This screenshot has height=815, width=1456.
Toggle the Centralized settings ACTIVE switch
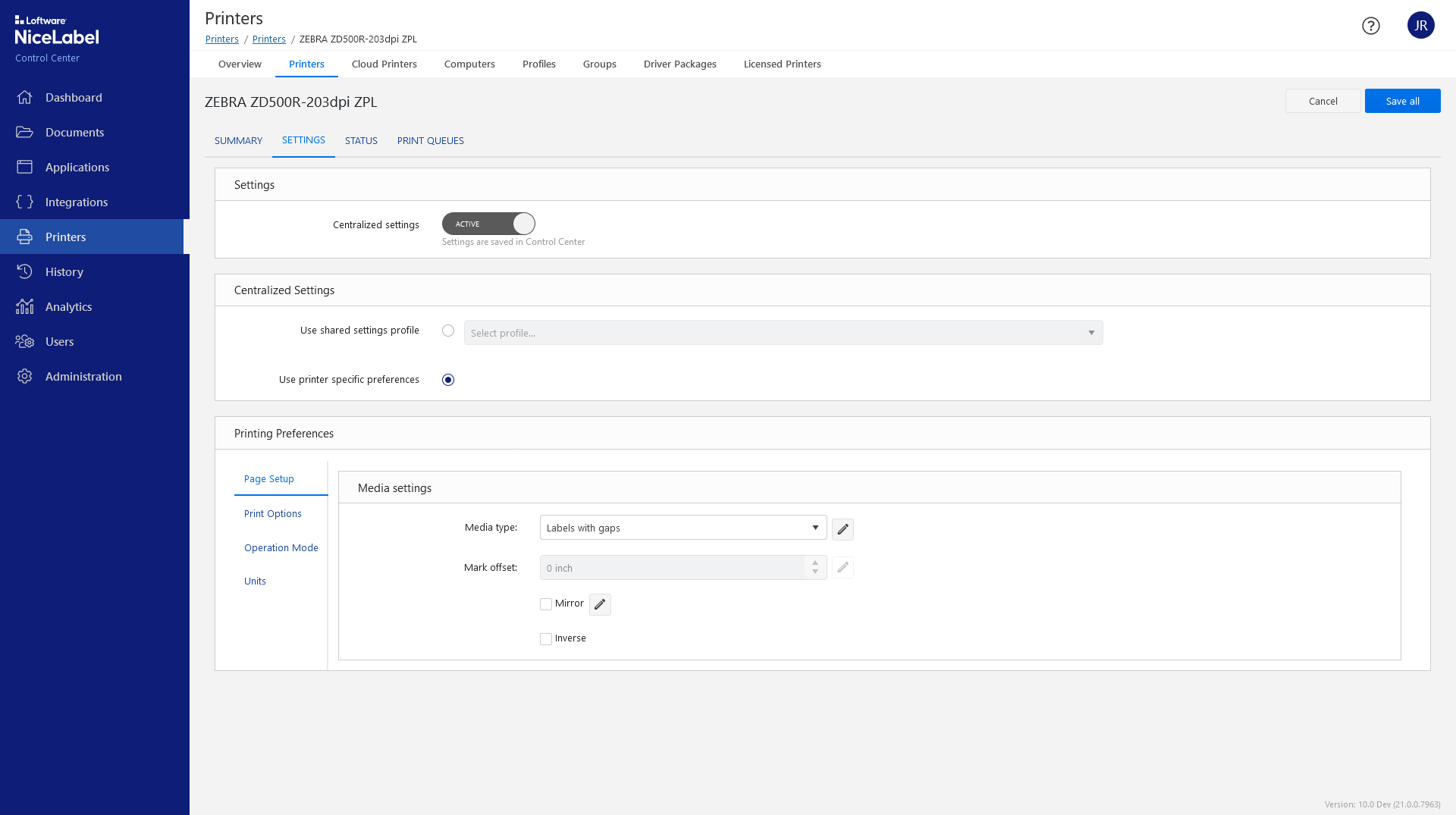point(488,224)
